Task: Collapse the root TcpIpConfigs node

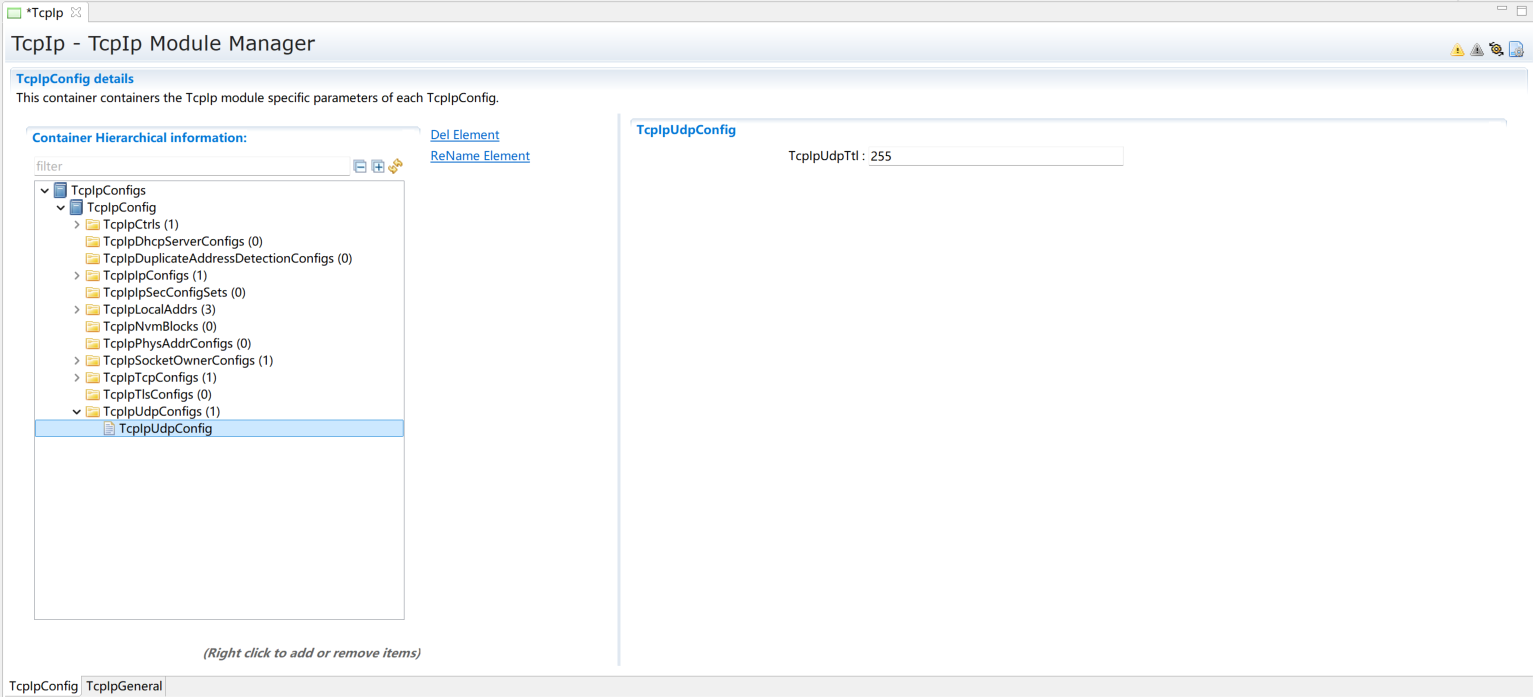Action: (x=45, y=191)
